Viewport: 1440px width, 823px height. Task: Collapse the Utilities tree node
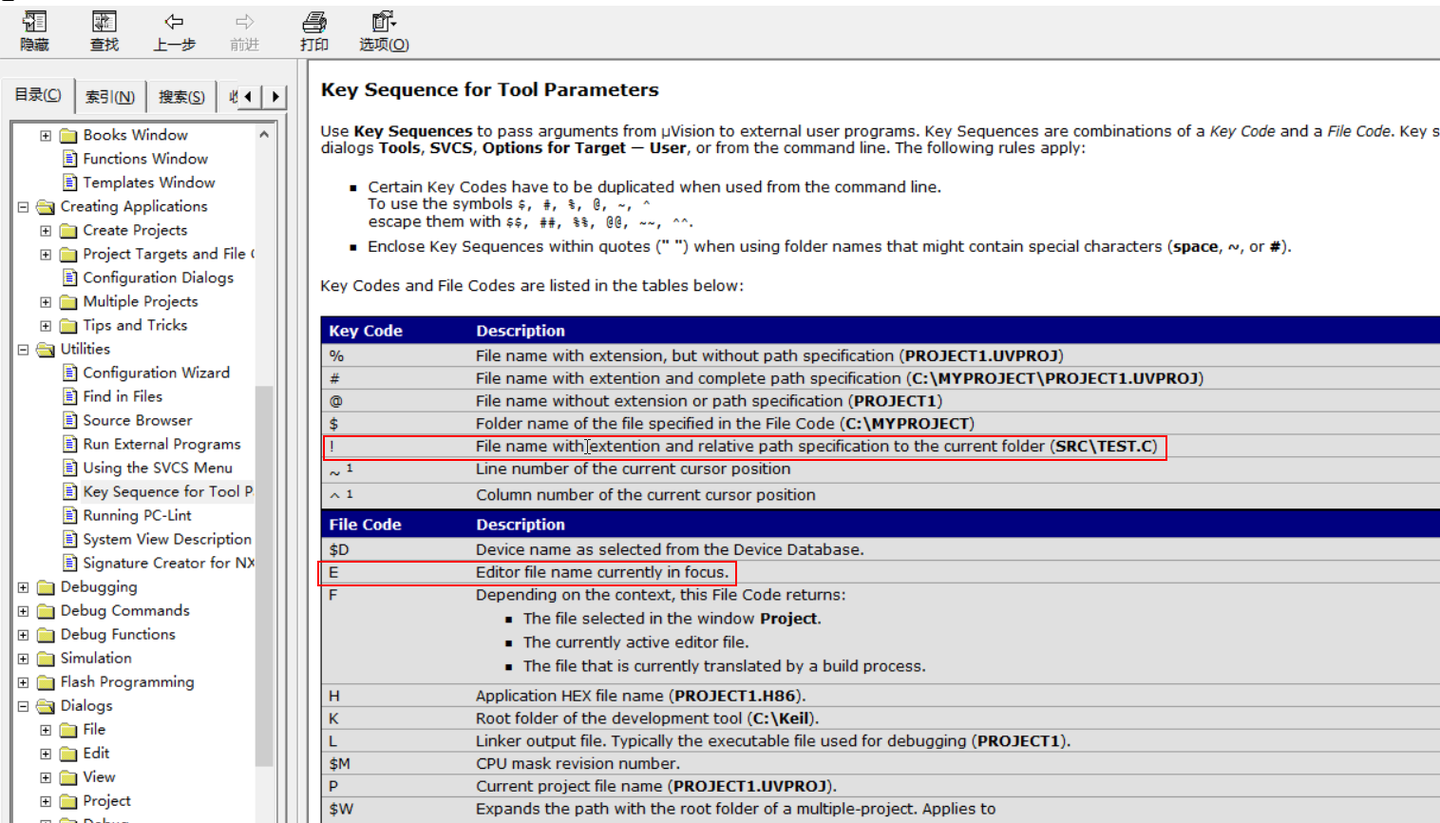click(x=23, y=349)
